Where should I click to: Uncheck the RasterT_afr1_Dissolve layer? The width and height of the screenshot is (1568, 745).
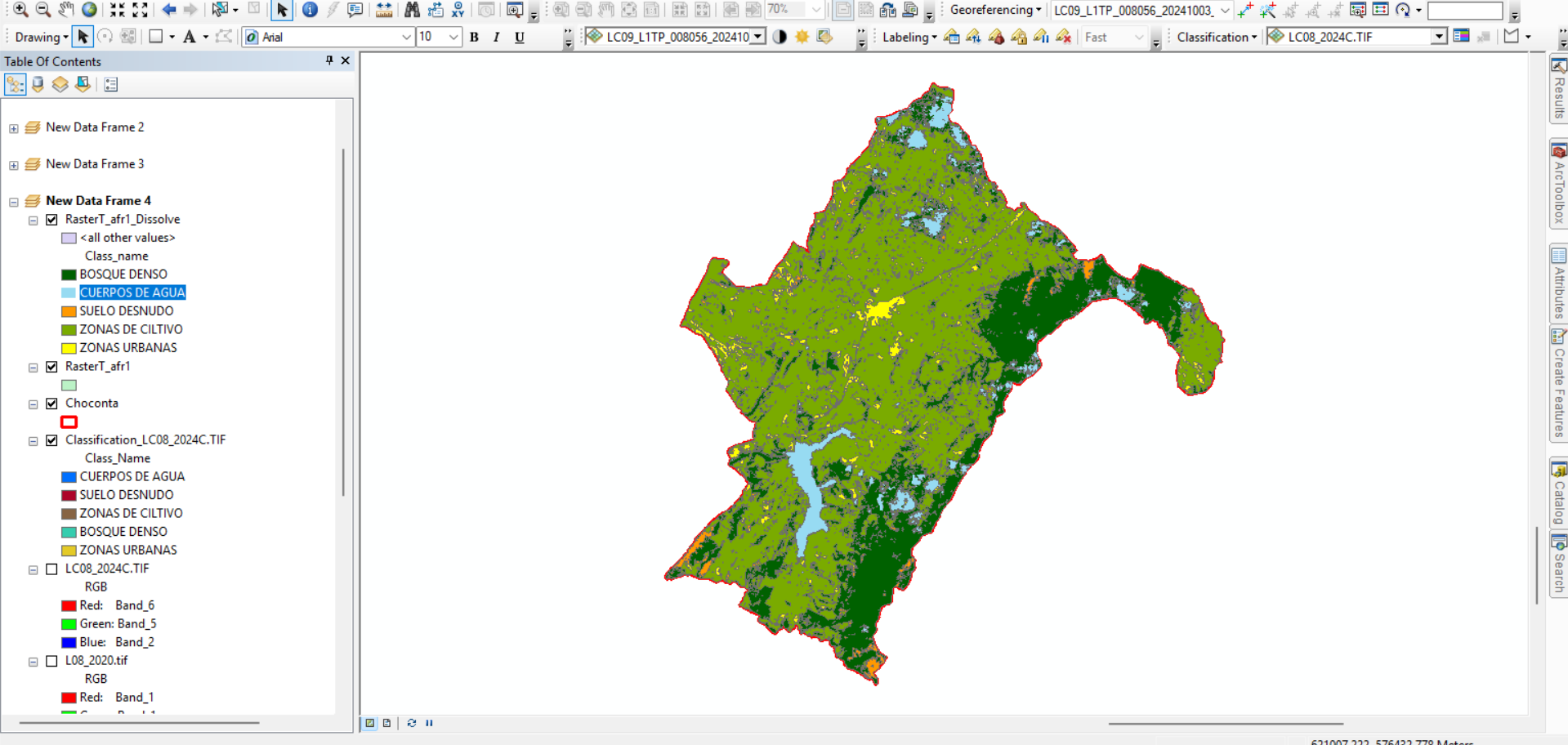[x=51, y=220]
